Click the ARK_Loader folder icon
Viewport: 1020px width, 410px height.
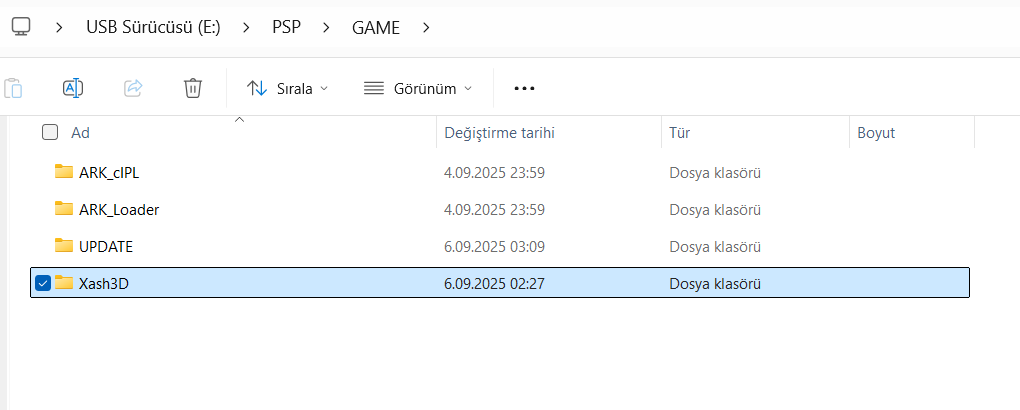pos(64,209)
